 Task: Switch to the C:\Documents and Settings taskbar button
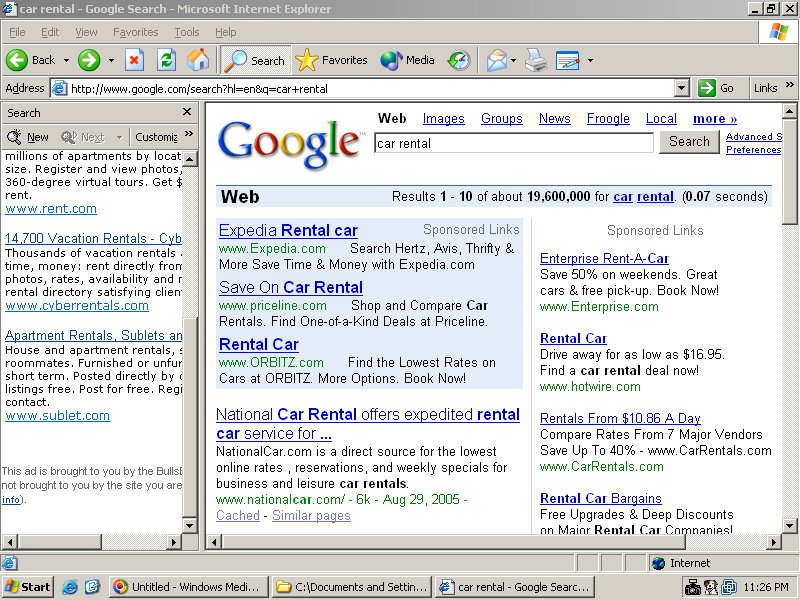[x=352, y=587]
